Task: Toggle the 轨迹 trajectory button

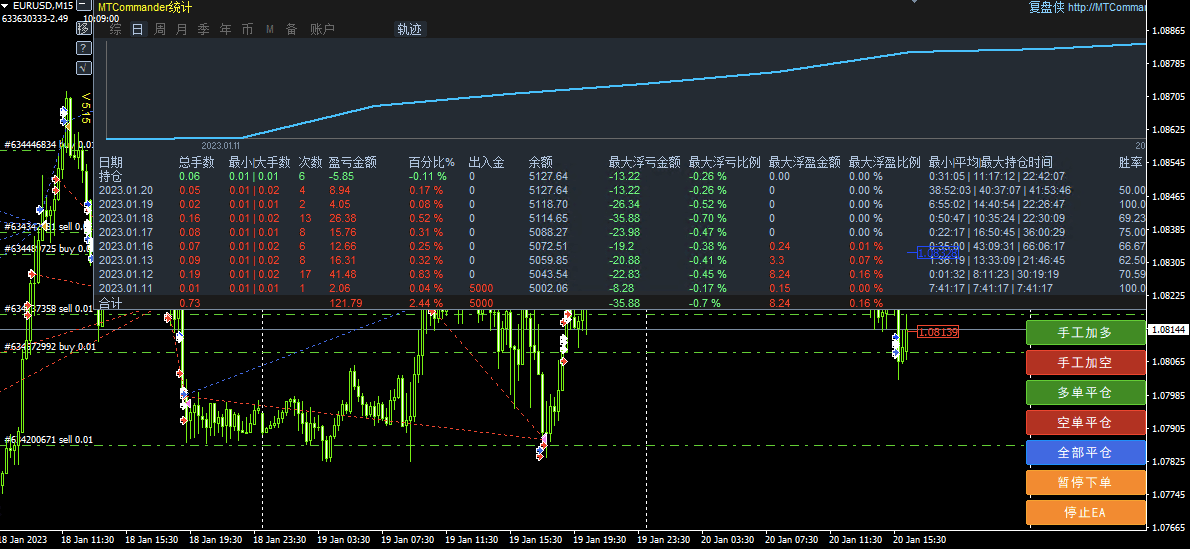Action: coord(410,30)
